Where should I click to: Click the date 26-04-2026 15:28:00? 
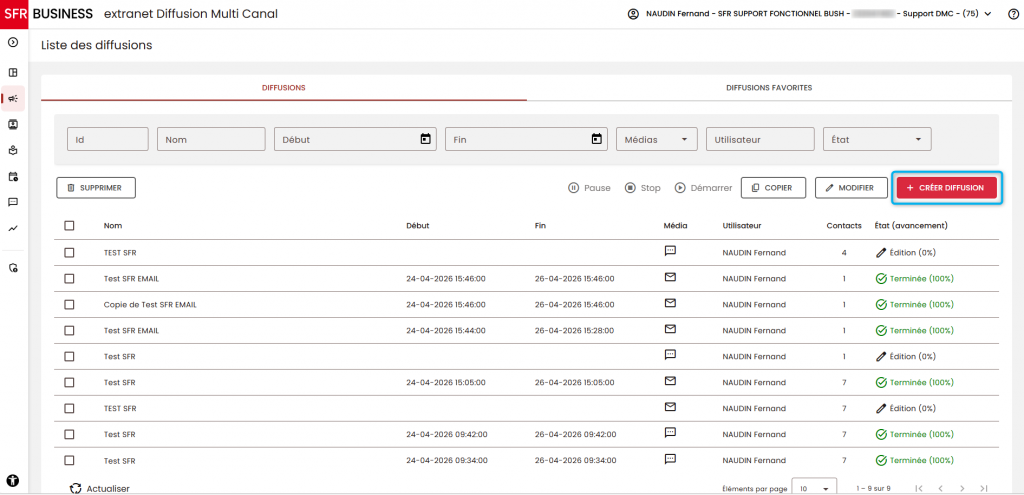[x=574, y=330]
